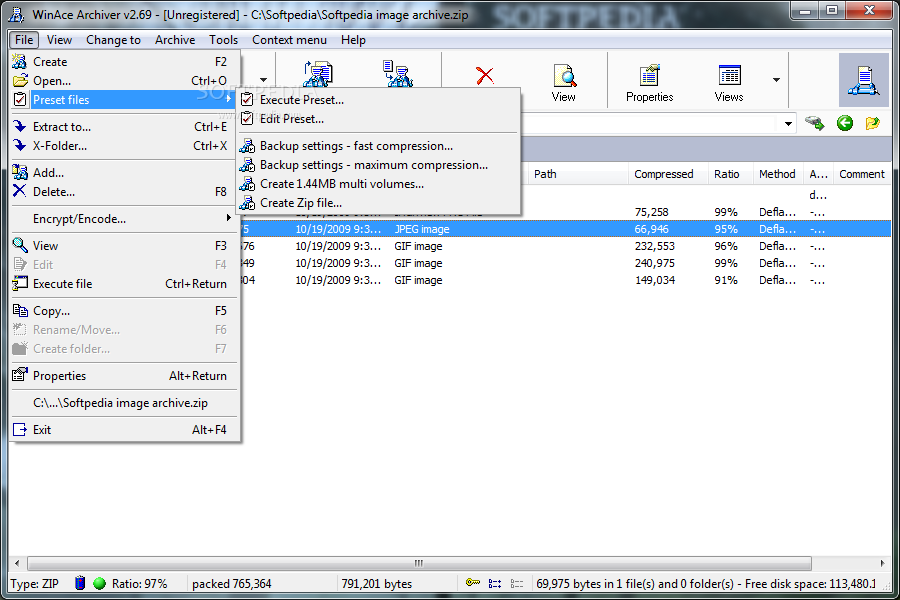Open the Archive menu
This screenshot has height=600, width=900.
174,40
